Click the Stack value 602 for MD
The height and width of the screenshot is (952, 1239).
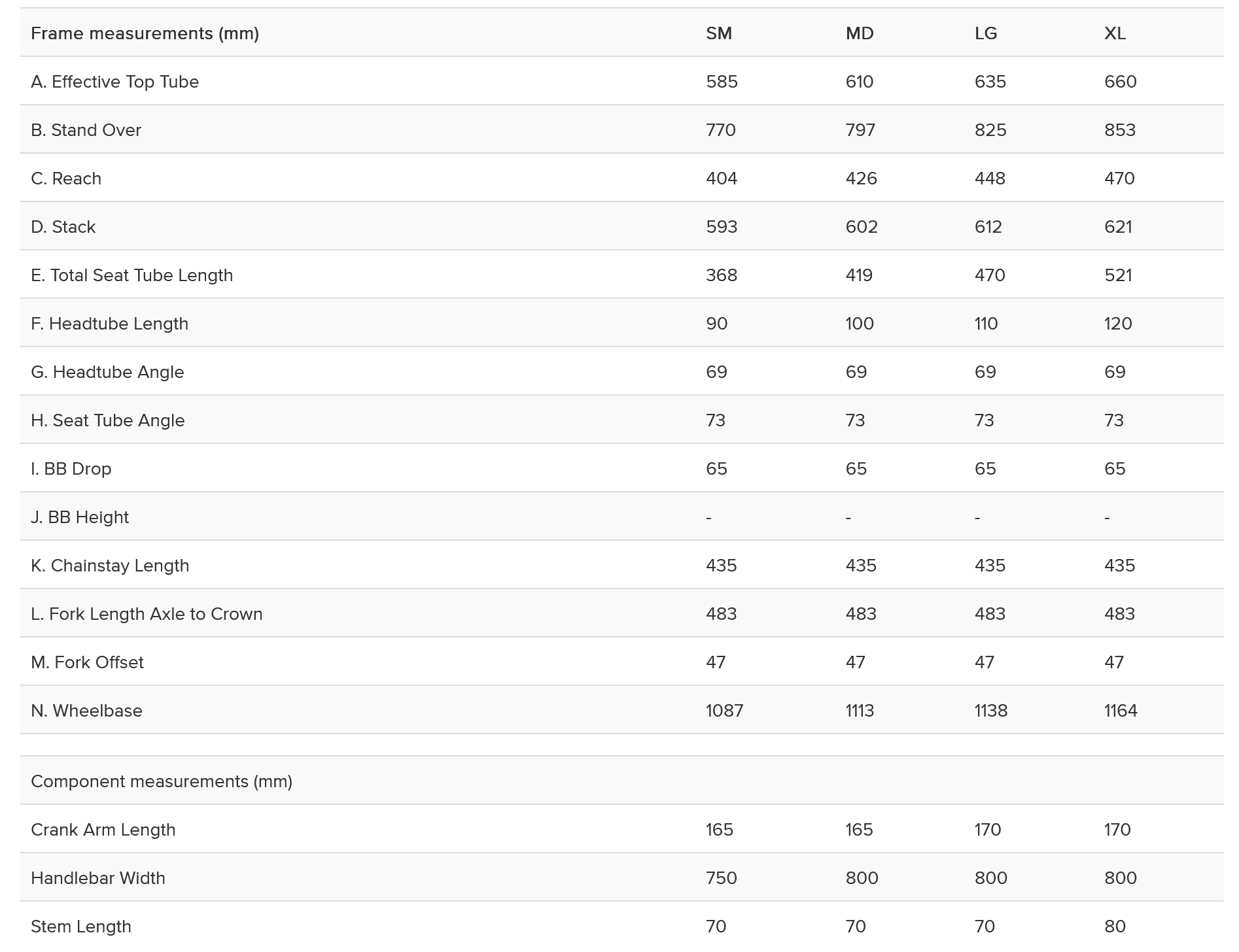tap(861, 227)
